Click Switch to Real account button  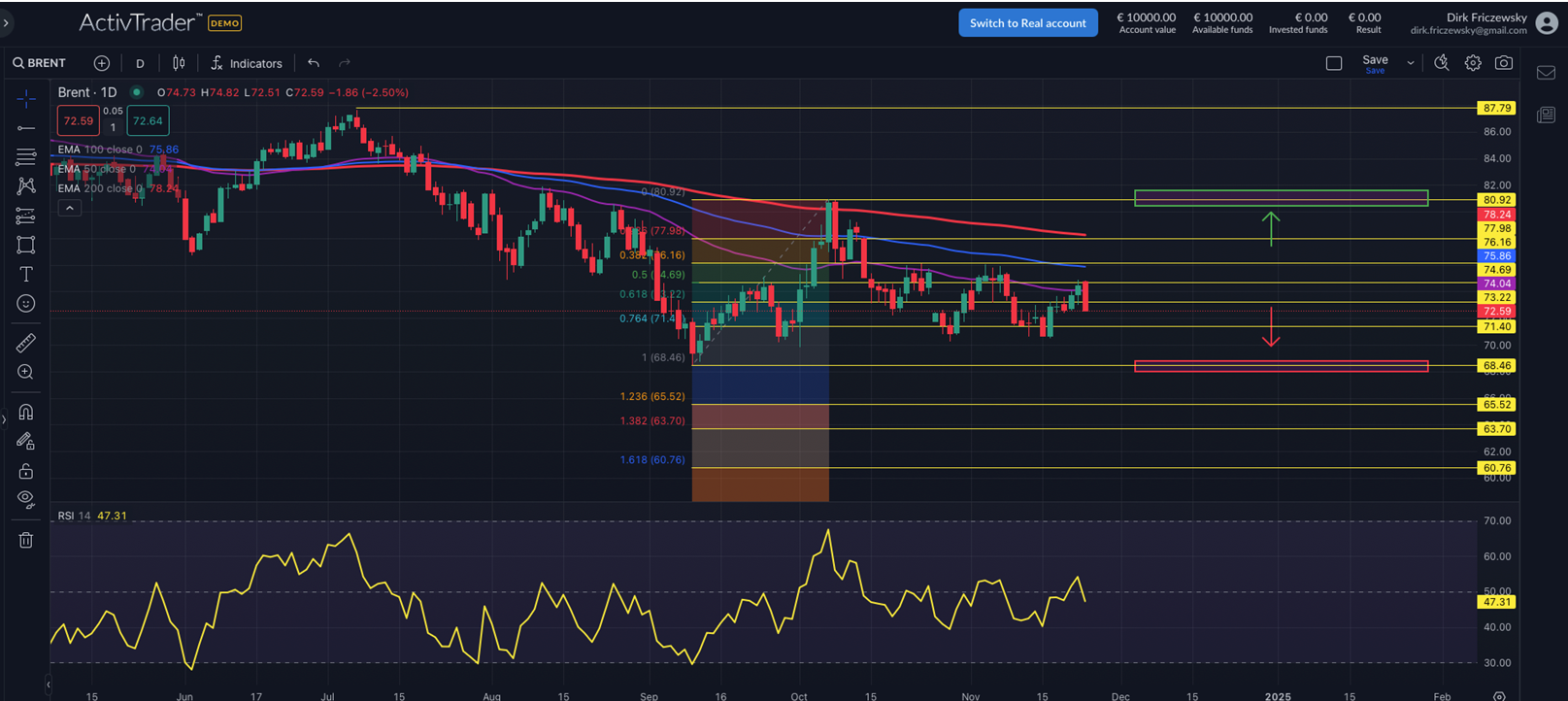1027,23
